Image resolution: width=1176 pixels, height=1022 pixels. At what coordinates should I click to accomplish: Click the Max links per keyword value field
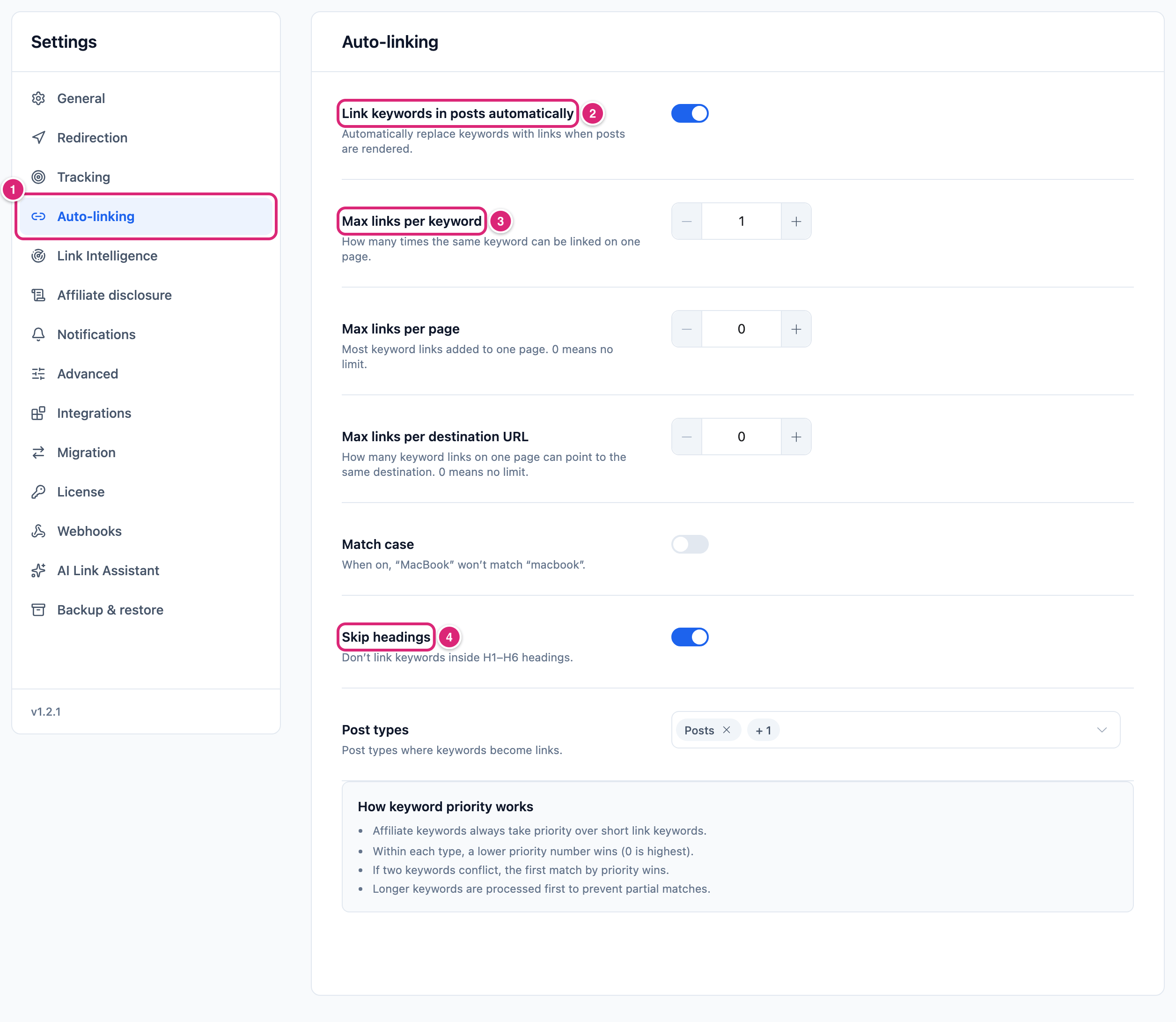pos(742,221)
